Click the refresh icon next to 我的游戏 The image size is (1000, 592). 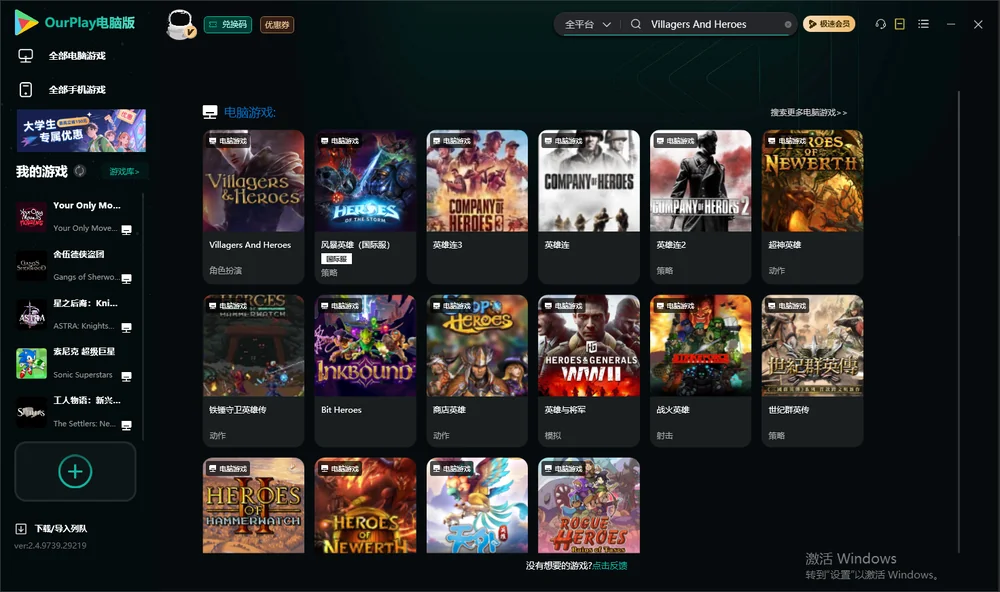[80, 171]
